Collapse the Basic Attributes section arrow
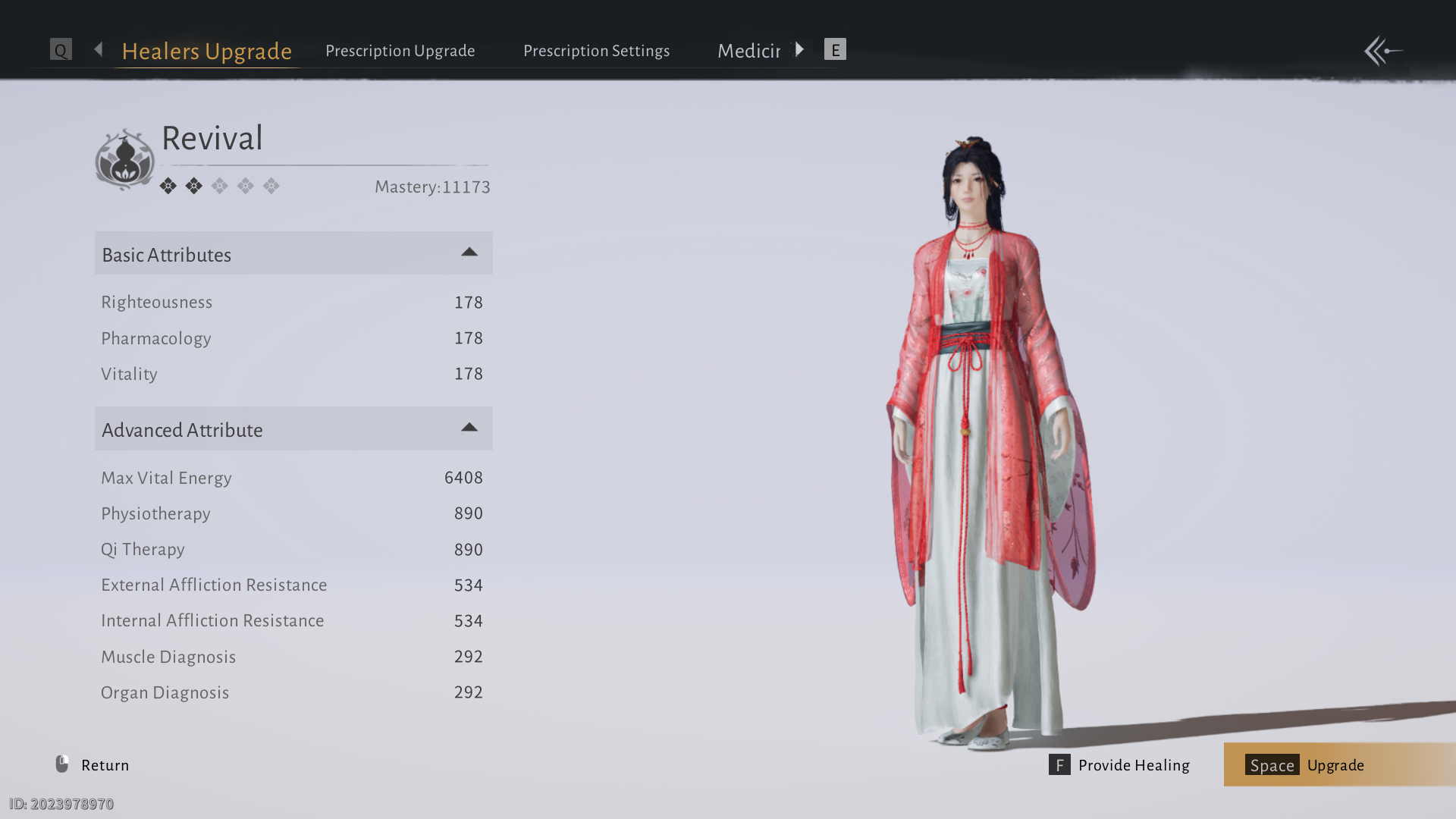This screenshot has width=1456, height=819. [469, 253]
